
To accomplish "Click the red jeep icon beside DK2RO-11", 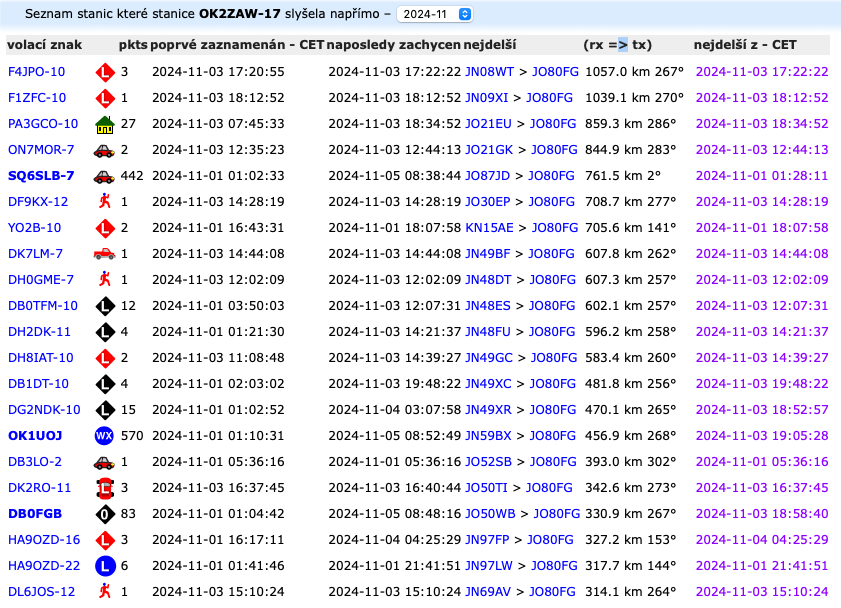I will (x=104, y=488).
